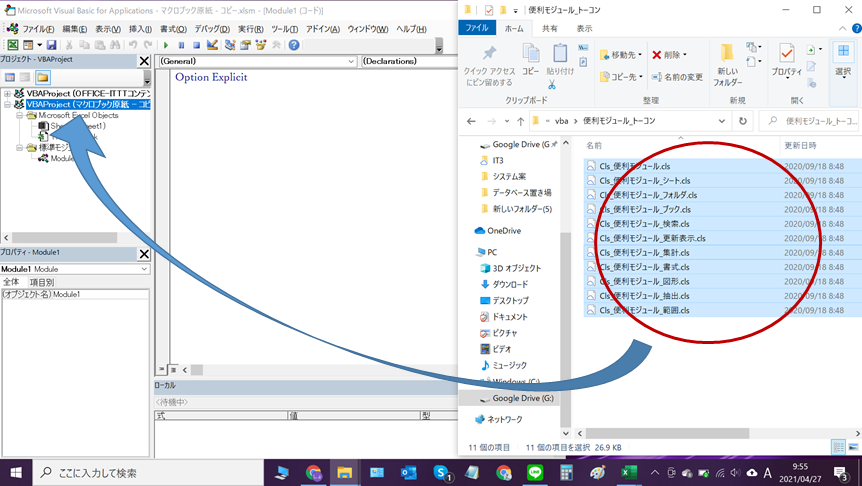This screenshot has height=486, width=862.
Task: Open Project Explorer via toolbar icon
Action: pyautogui.click(x=230, y=45)
